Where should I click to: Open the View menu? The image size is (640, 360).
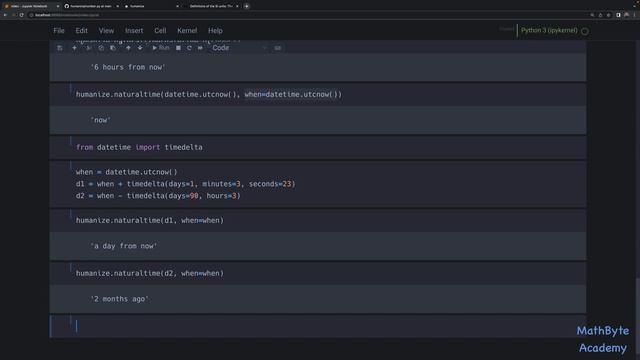pyautogui.click(x=106, y=31)
